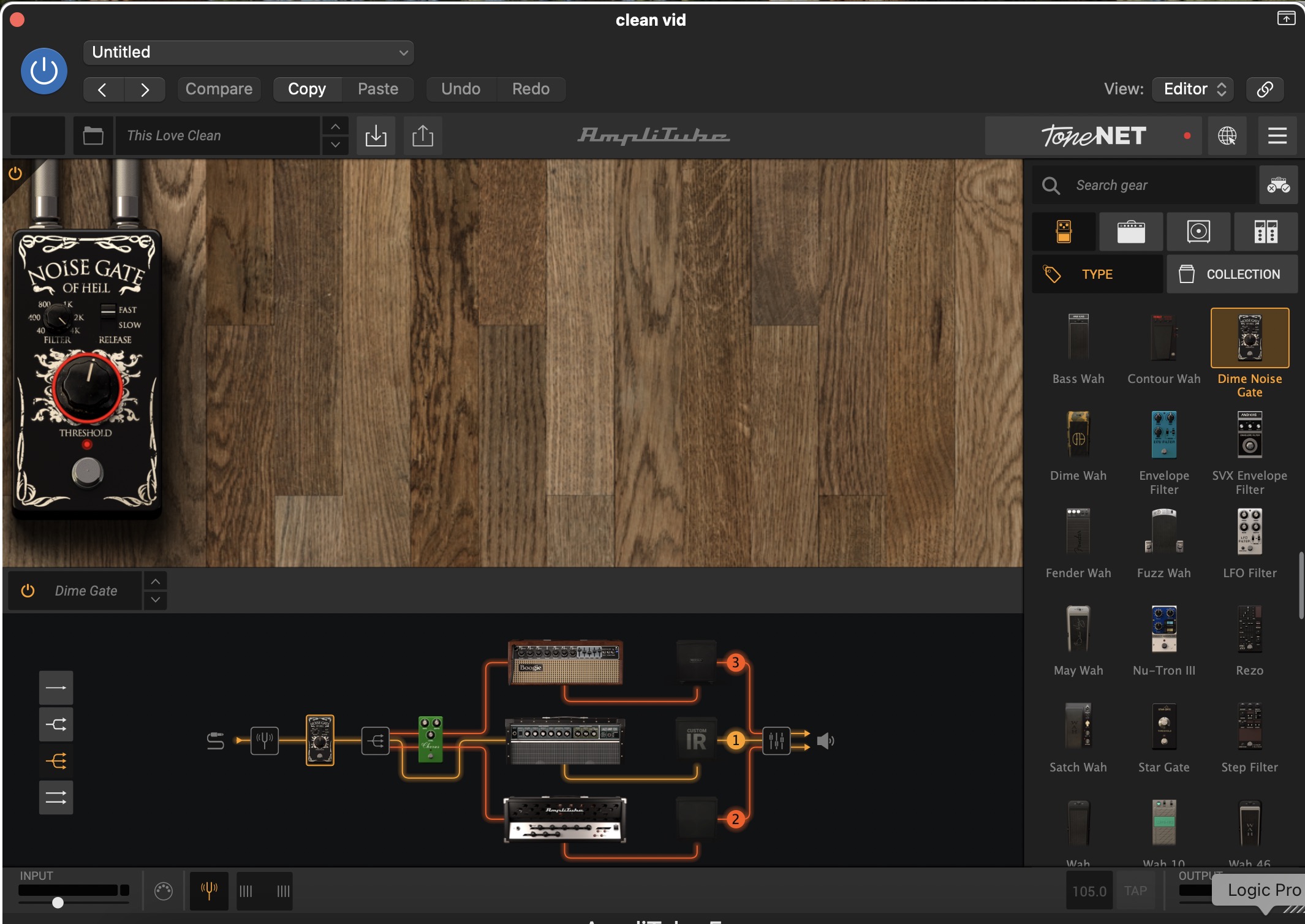Switch gear sorting to COLLECTION
The height and width of the screenshot is (924, 1305).
[x=1232, y=274]
